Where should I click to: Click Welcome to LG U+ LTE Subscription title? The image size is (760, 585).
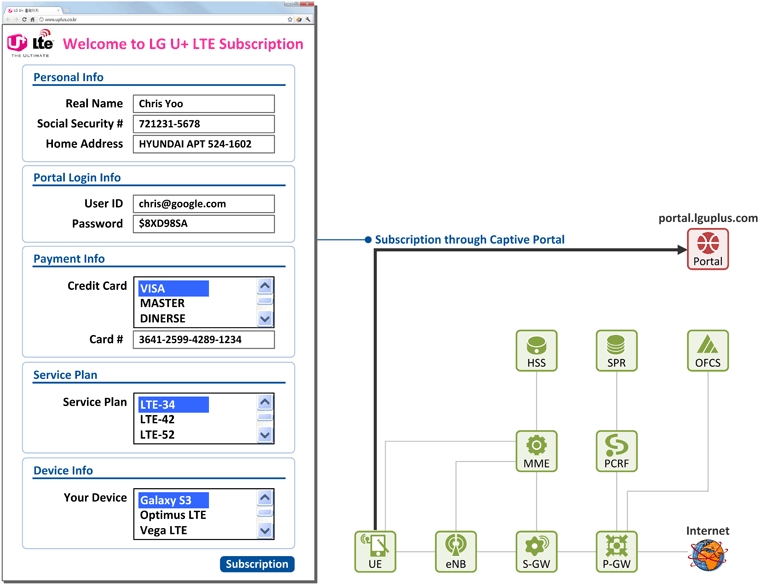(x=183, y=44)
